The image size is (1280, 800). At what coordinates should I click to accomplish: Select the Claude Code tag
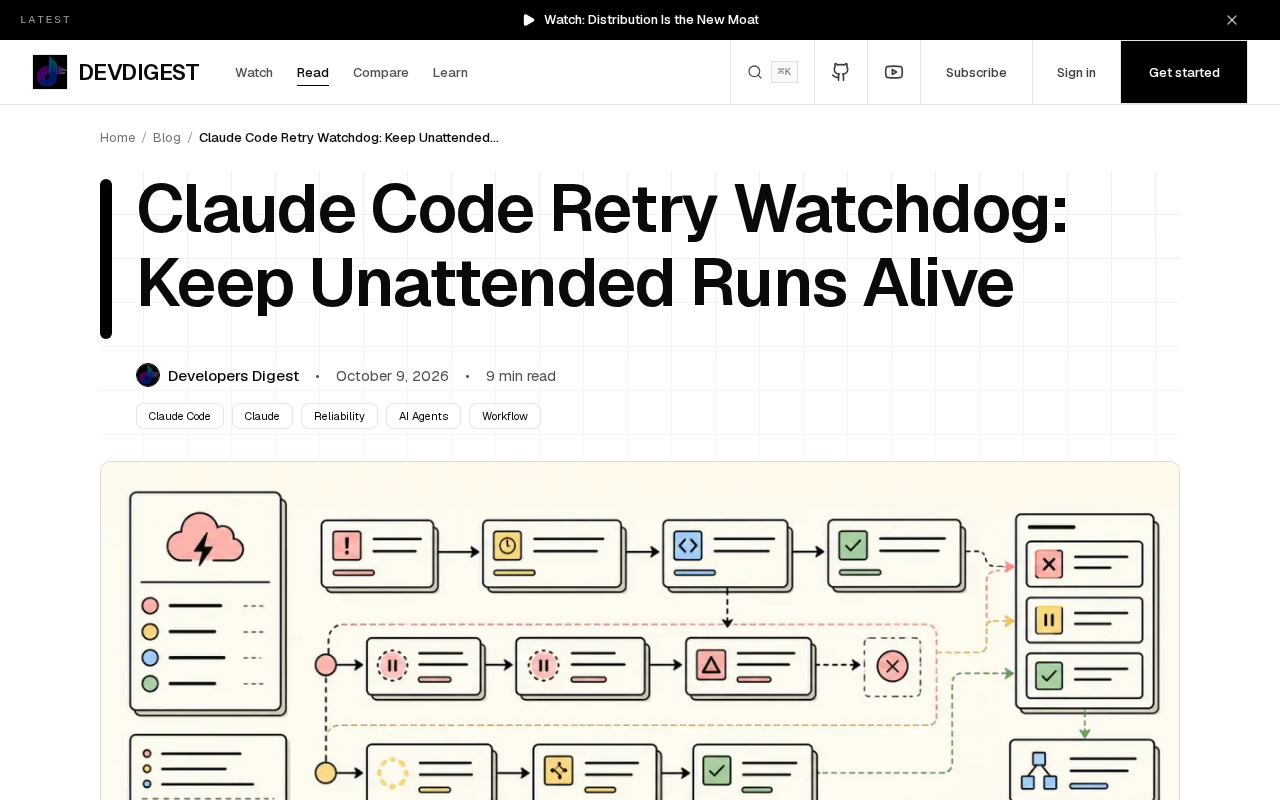[180, 416]
